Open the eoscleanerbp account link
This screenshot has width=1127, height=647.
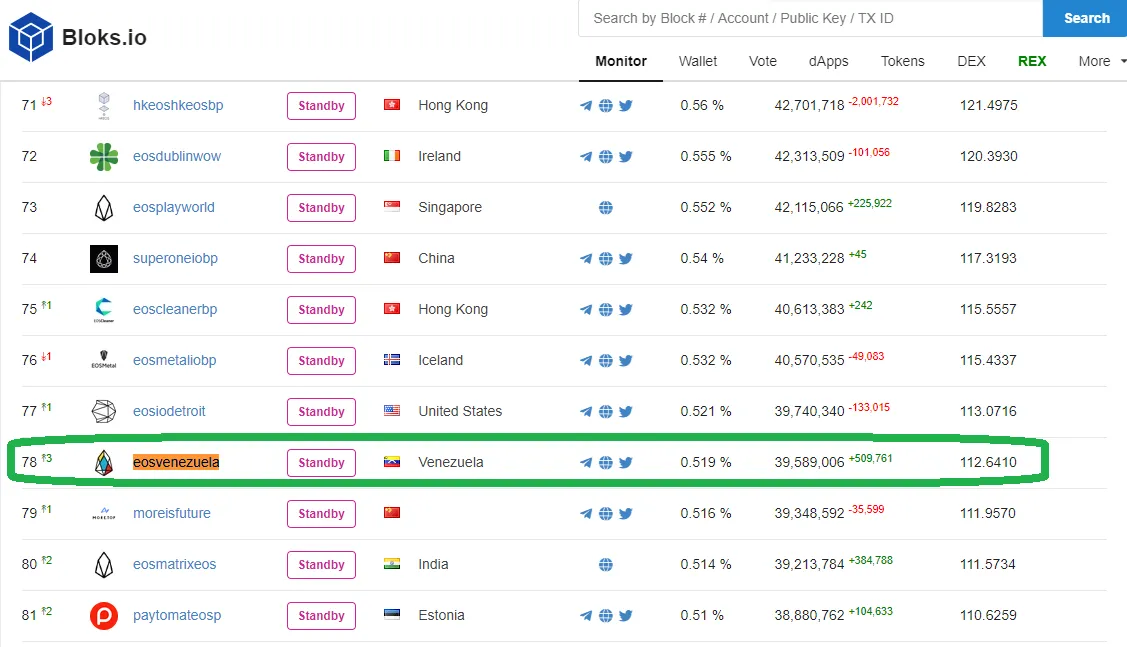tap(175, 310)
